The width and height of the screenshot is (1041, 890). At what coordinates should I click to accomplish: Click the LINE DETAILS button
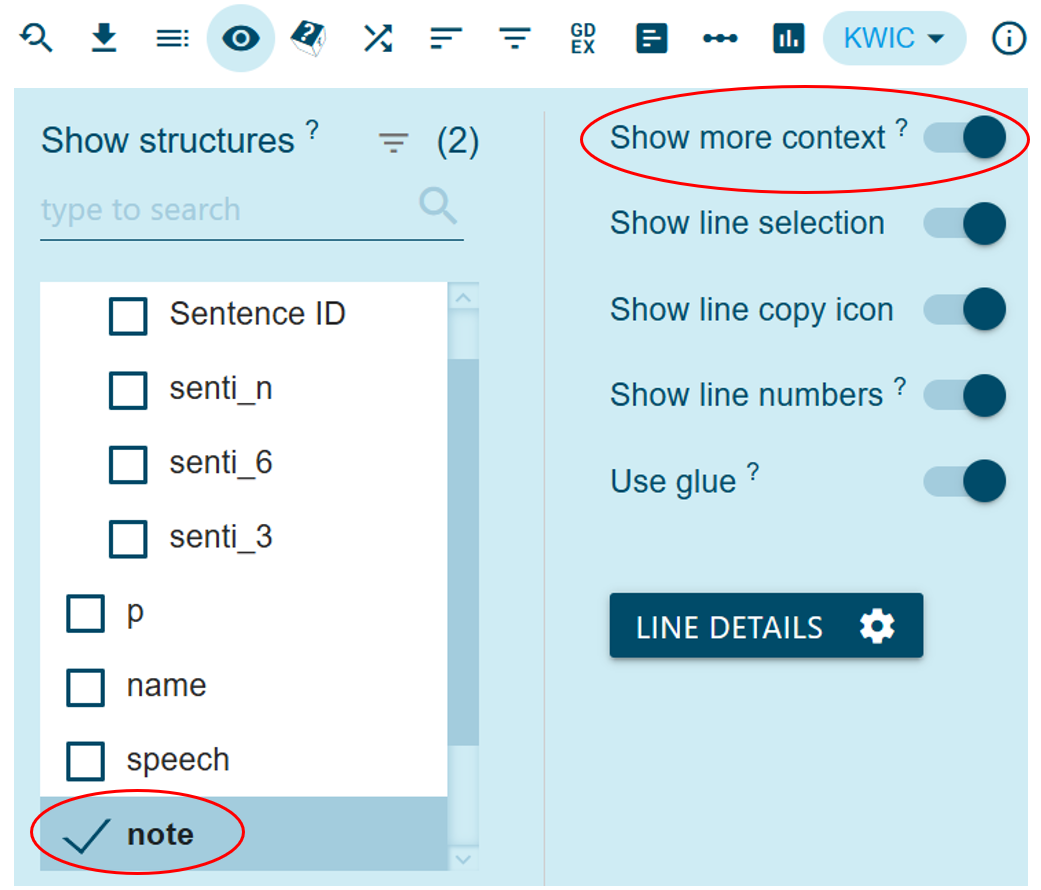766,627
